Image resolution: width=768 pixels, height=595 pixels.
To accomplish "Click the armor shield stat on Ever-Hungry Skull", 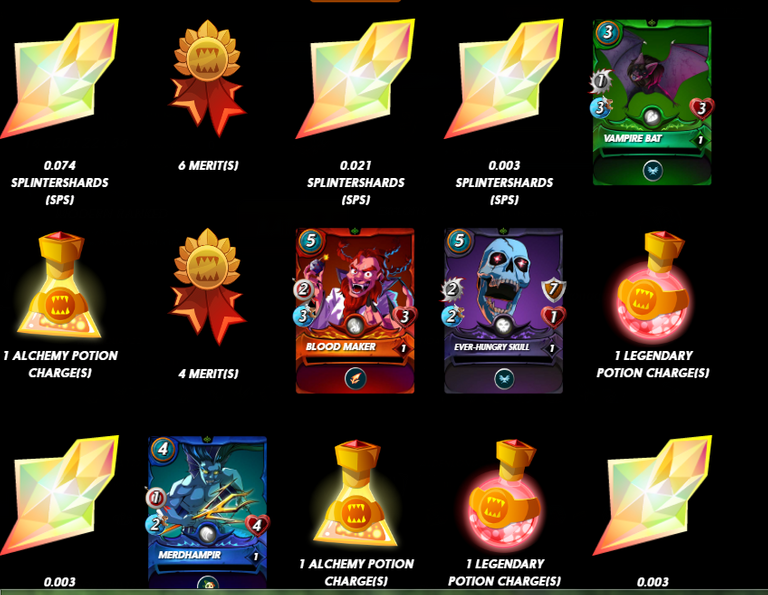I will [x=553, y=289].
